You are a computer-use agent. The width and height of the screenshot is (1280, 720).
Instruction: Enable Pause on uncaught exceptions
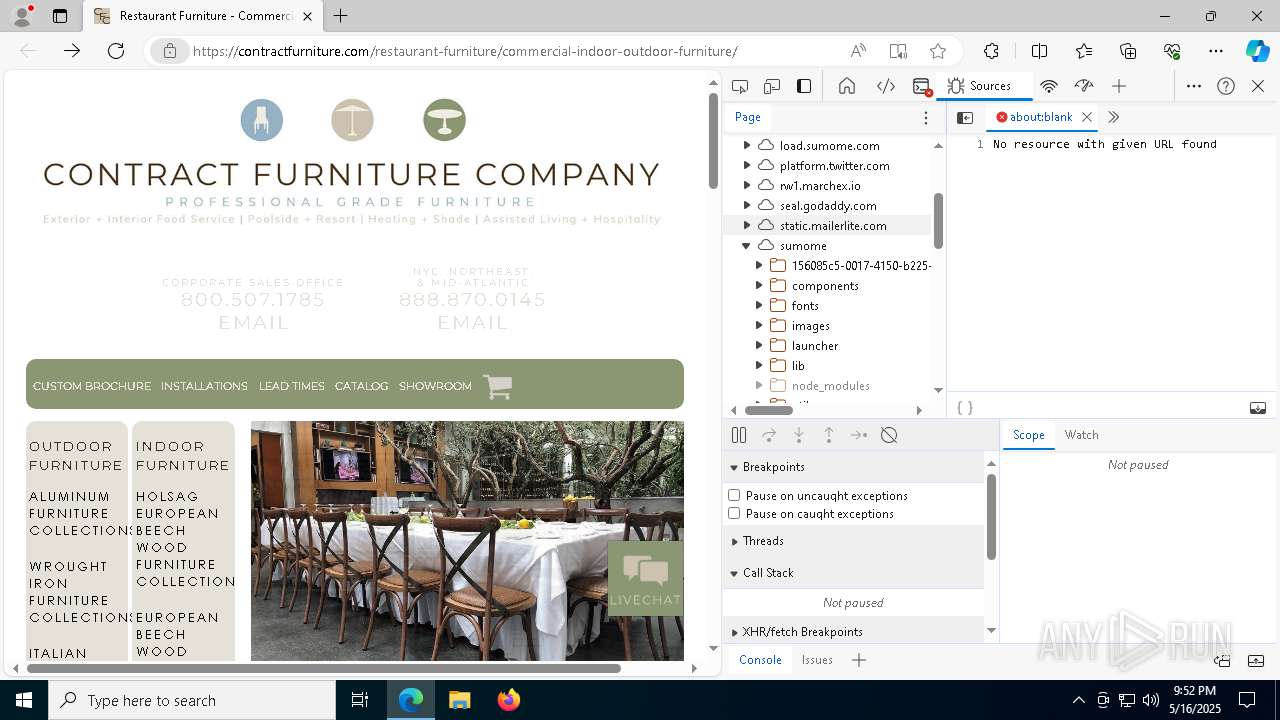(734, 495)
